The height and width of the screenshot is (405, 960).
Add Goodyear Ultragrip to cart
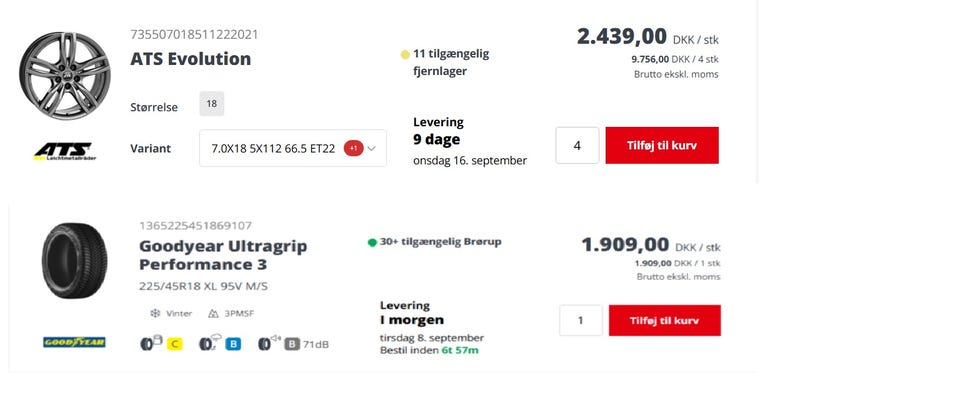pos(664,321)
